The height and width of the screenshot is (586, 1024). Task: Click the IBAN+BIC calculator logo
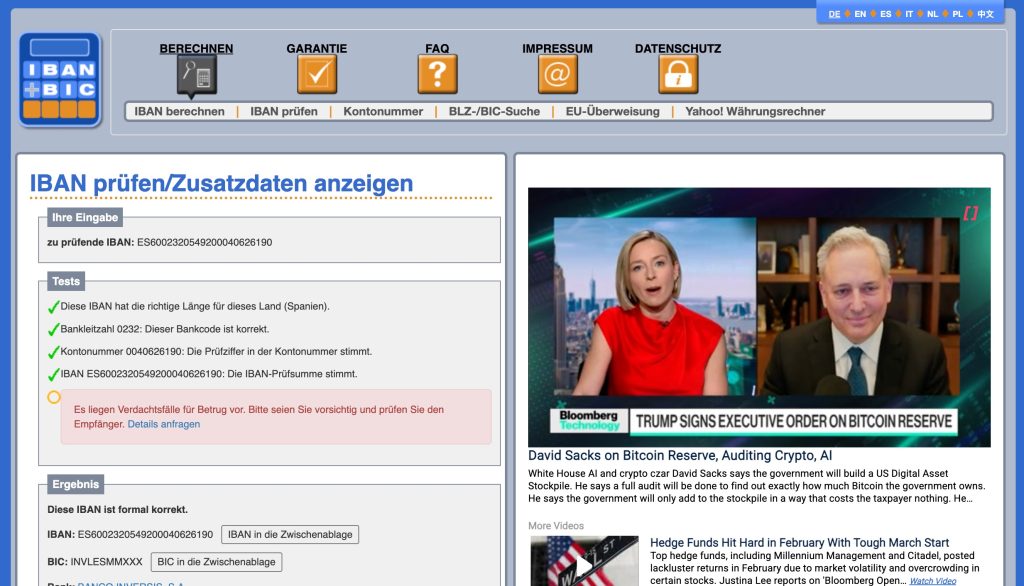click(60, 80)
